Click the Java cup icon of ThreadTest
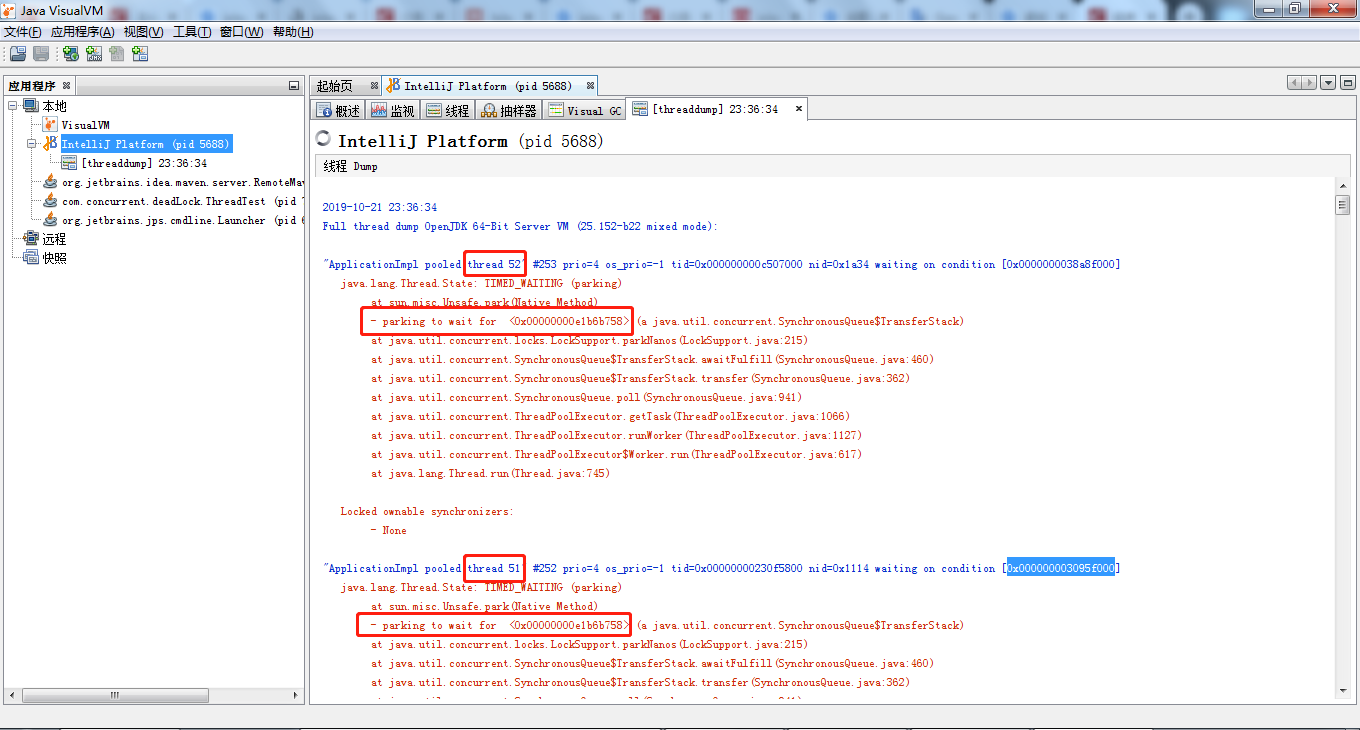Image resolution: width=1360 pixels, height=730 pixels. coord(50,201)
